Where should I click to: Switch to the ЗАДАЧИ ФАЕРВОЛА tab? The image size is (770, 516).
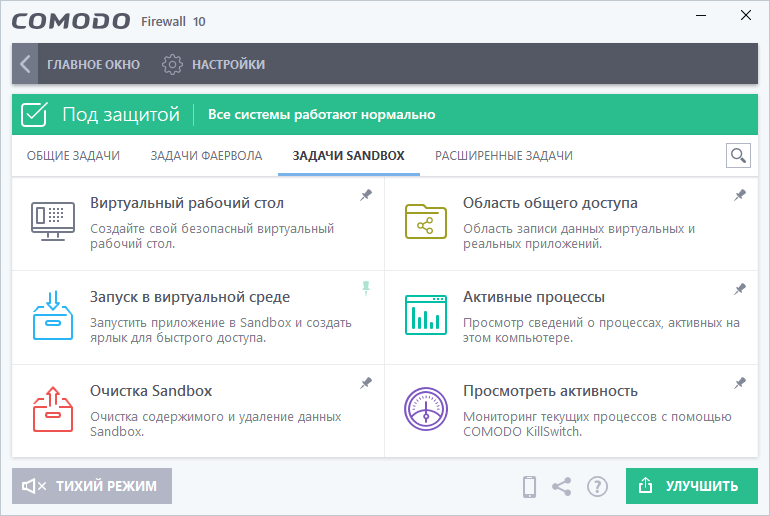tap(206, 156)
